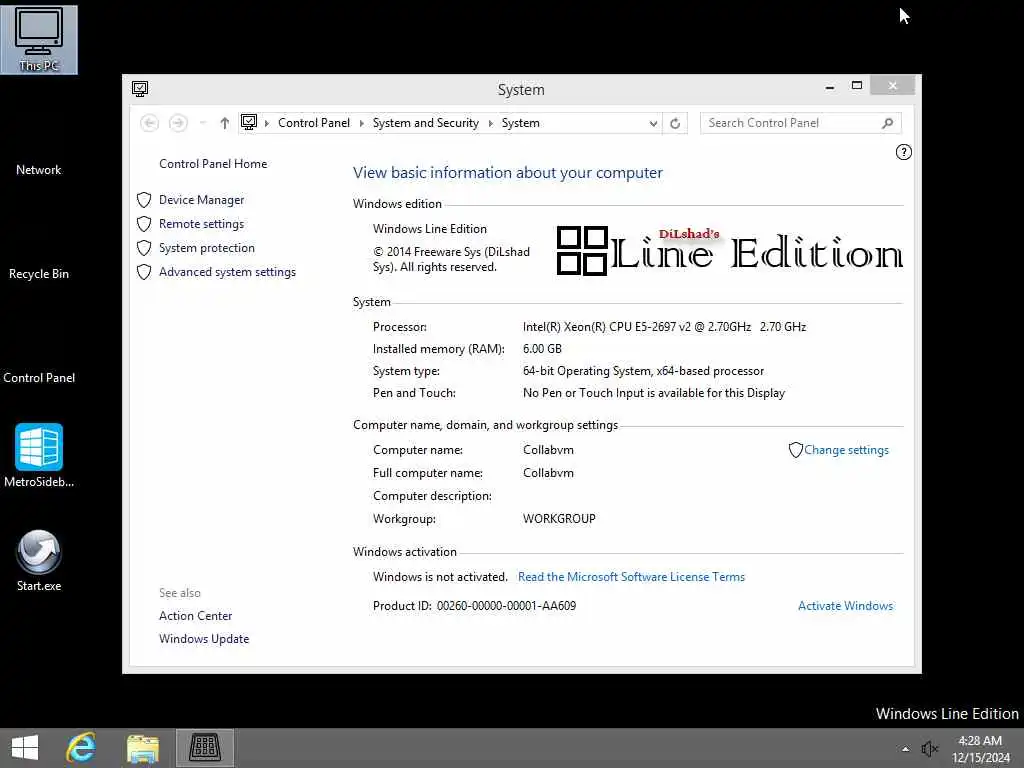
Task: Expand arrow after System and Security breadcrumb
Action: point(490,123)
